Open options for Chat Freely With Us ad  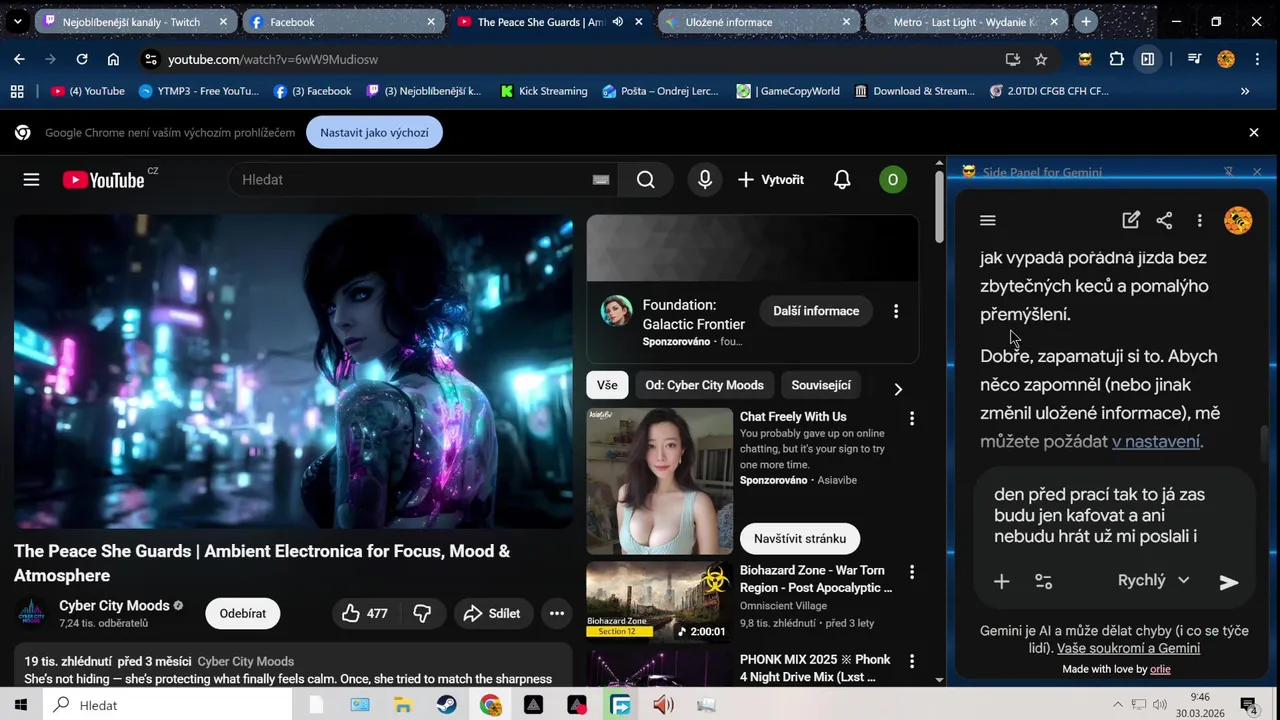tap(911, 418)
